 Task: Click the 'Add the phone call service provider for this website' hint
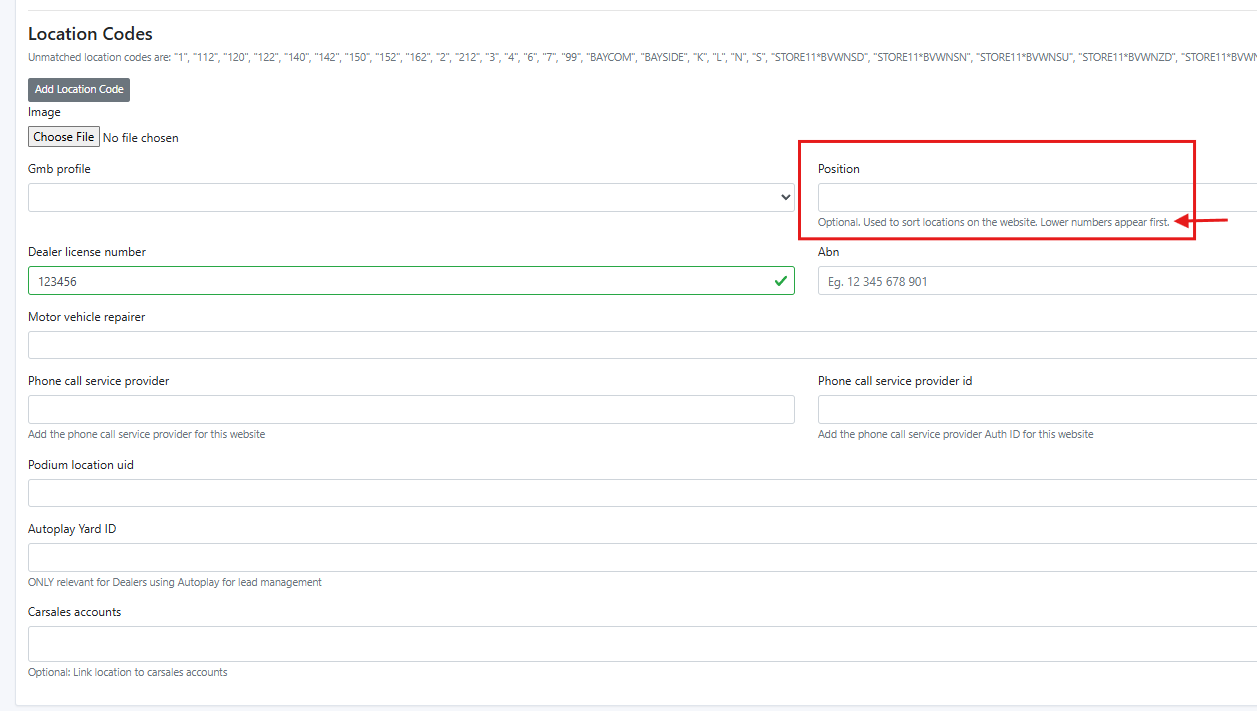[x=146, y=434]
